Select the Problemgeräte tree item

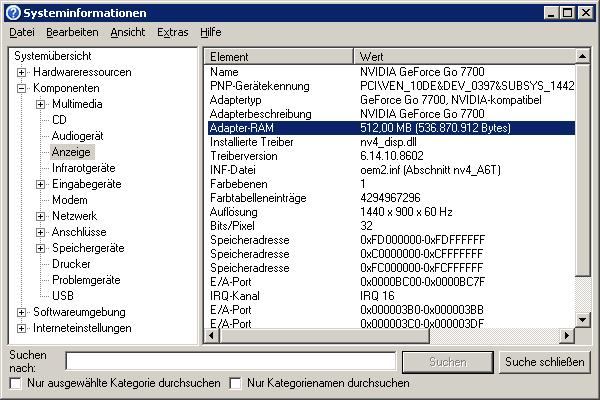86,280
